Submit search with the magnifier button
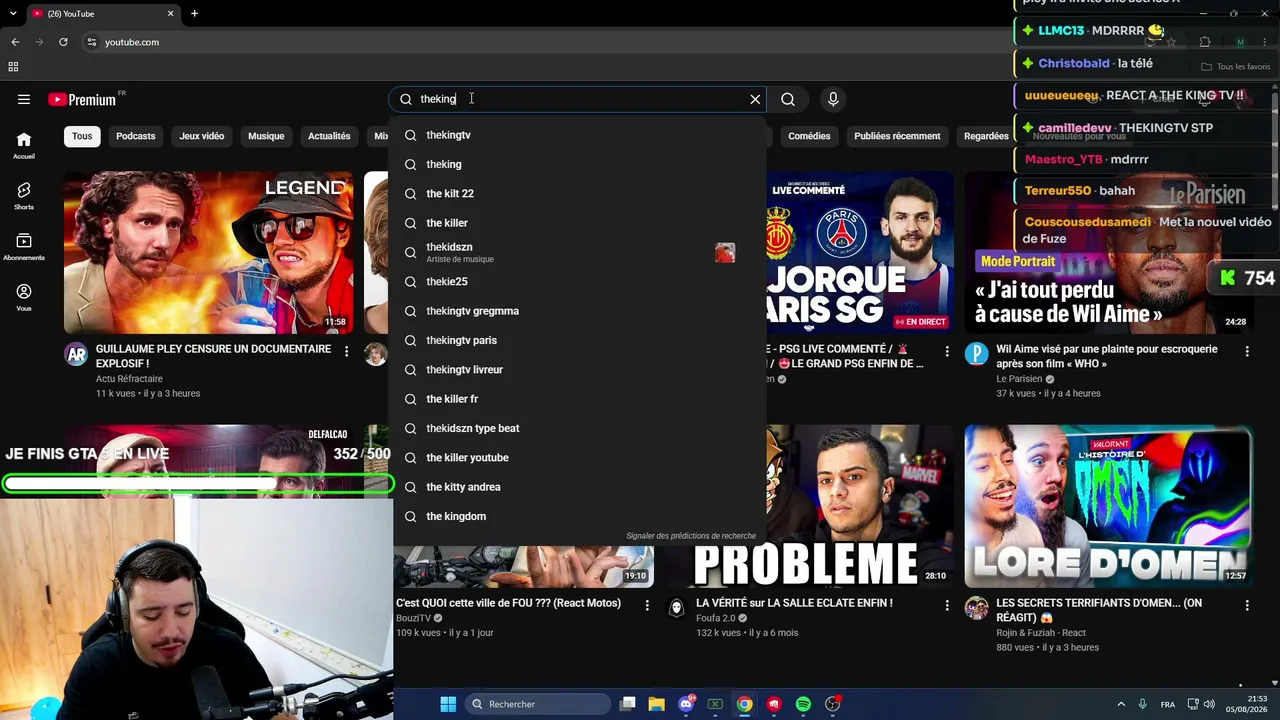This screenshot has width=1280, height=720. coord(788,99)
